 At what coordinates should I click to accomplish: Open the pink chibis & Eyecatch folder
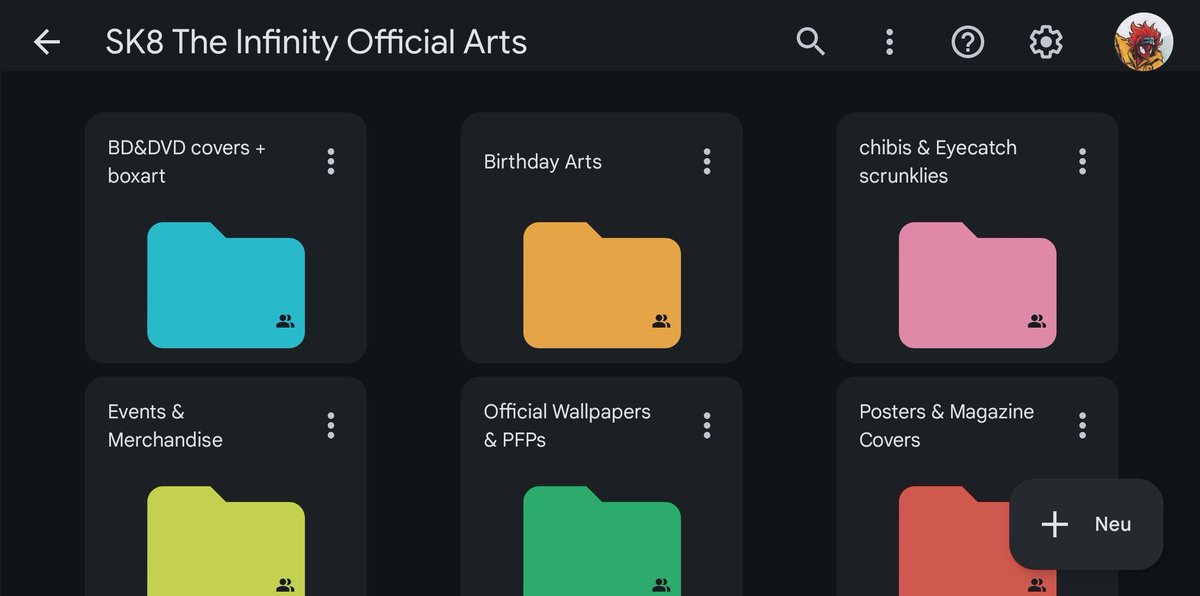(977, 285)
